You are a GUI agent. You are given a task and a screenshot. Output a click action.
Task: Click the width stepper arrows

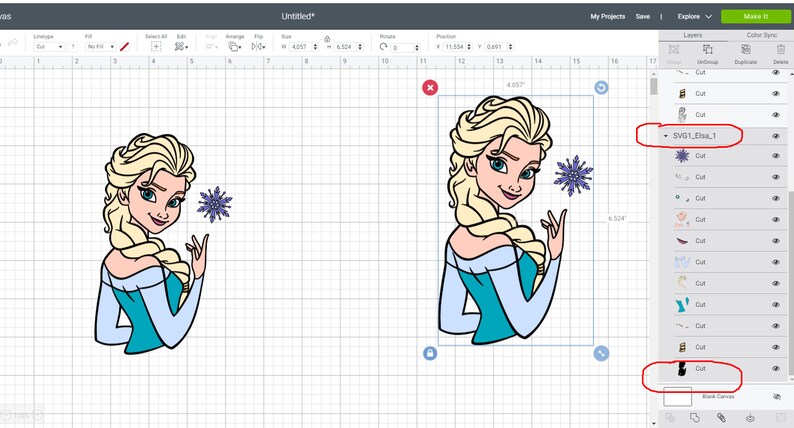pos(315,47)
